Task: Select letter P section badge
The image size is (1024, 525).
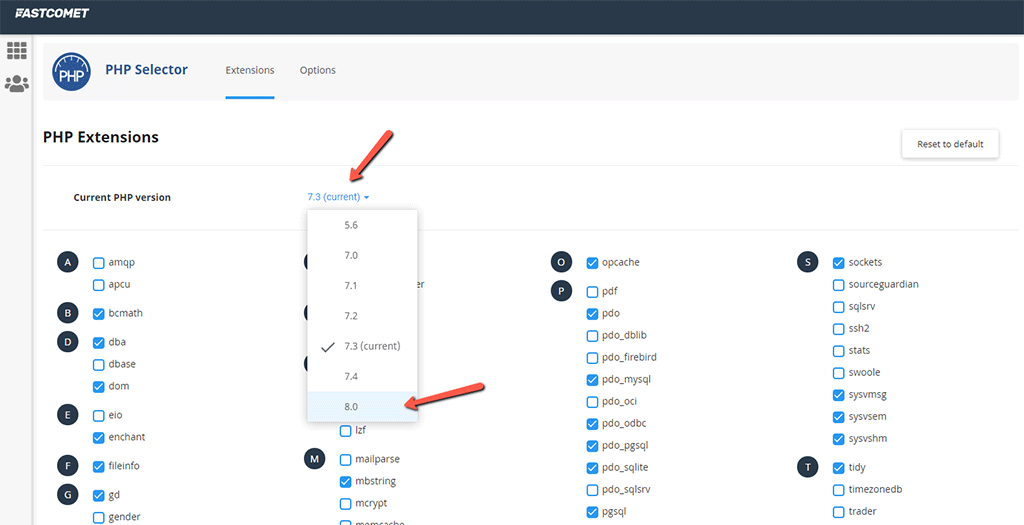Action: pos(562,291)
